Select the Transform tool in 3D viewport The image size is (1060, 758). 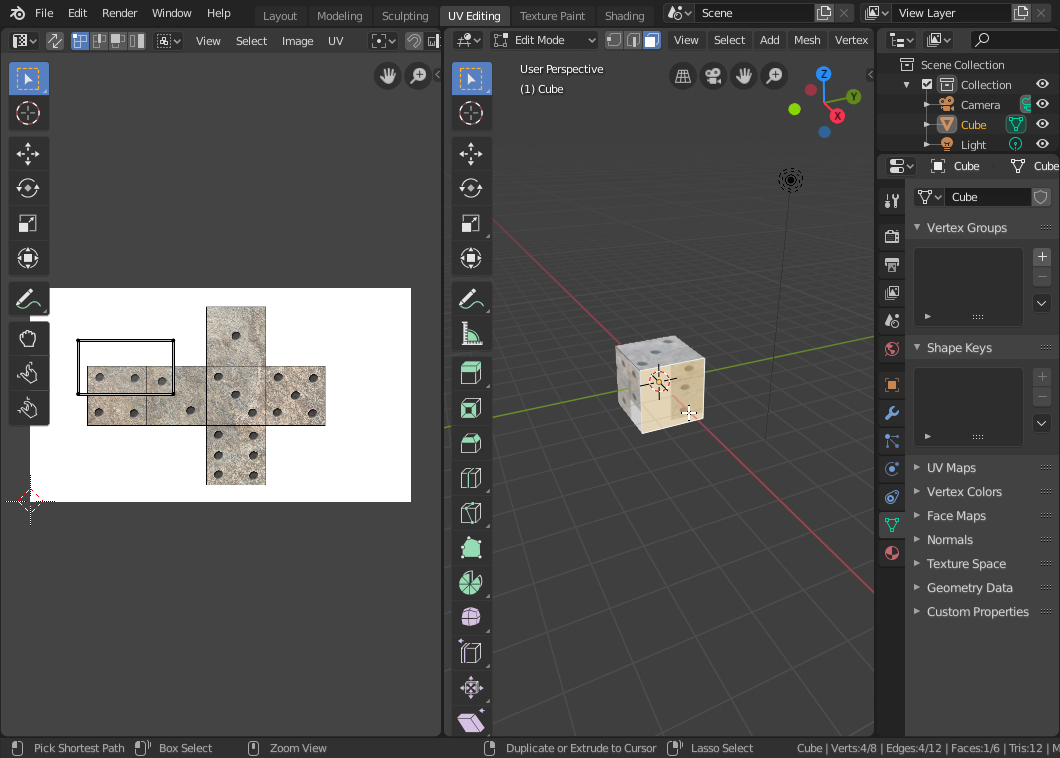471,258
